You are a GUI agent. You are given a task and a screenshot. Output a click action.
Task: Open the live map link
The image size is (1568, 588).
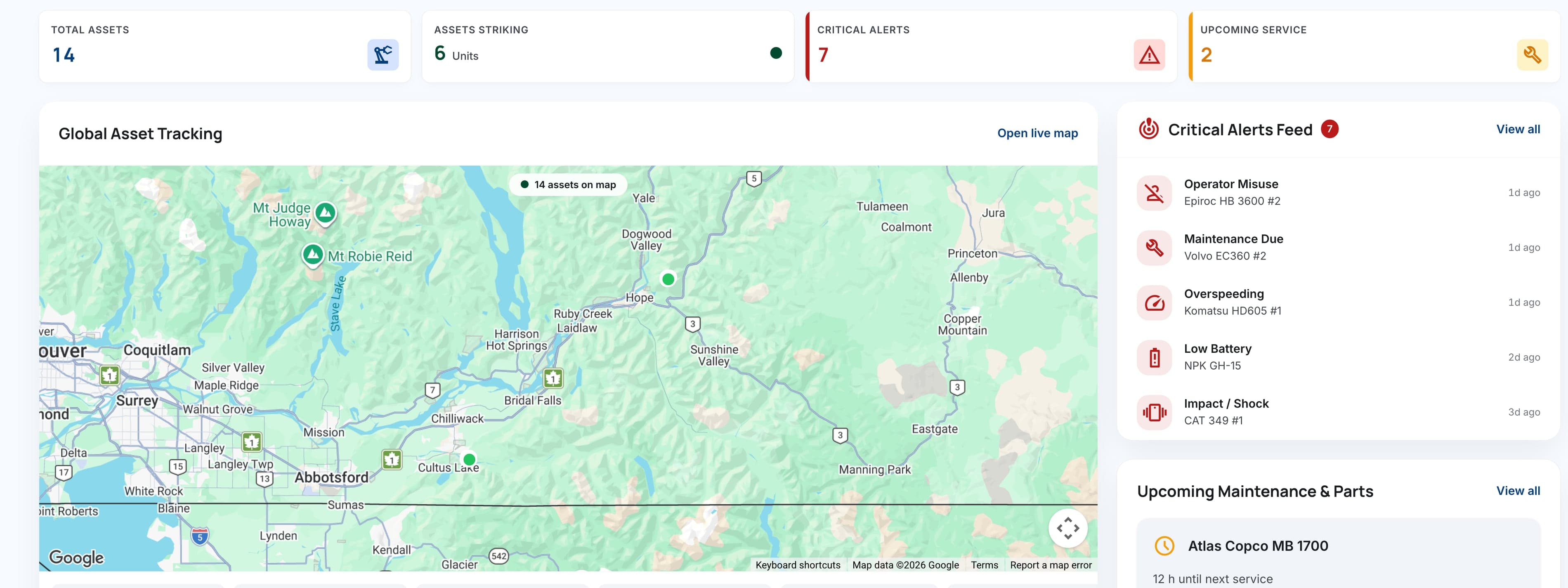point(1037,133)
